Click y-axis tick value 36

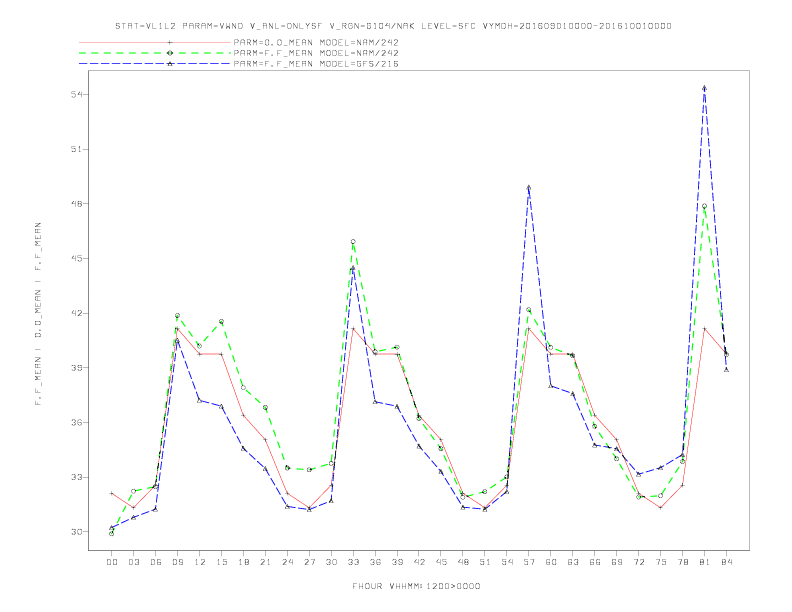tap(77, 422)
